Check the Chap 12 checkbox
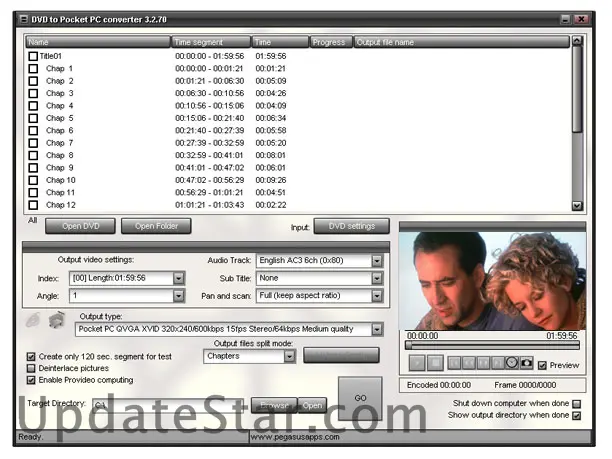This screenshot has height=459, width=612. click(x=33, y=205)
